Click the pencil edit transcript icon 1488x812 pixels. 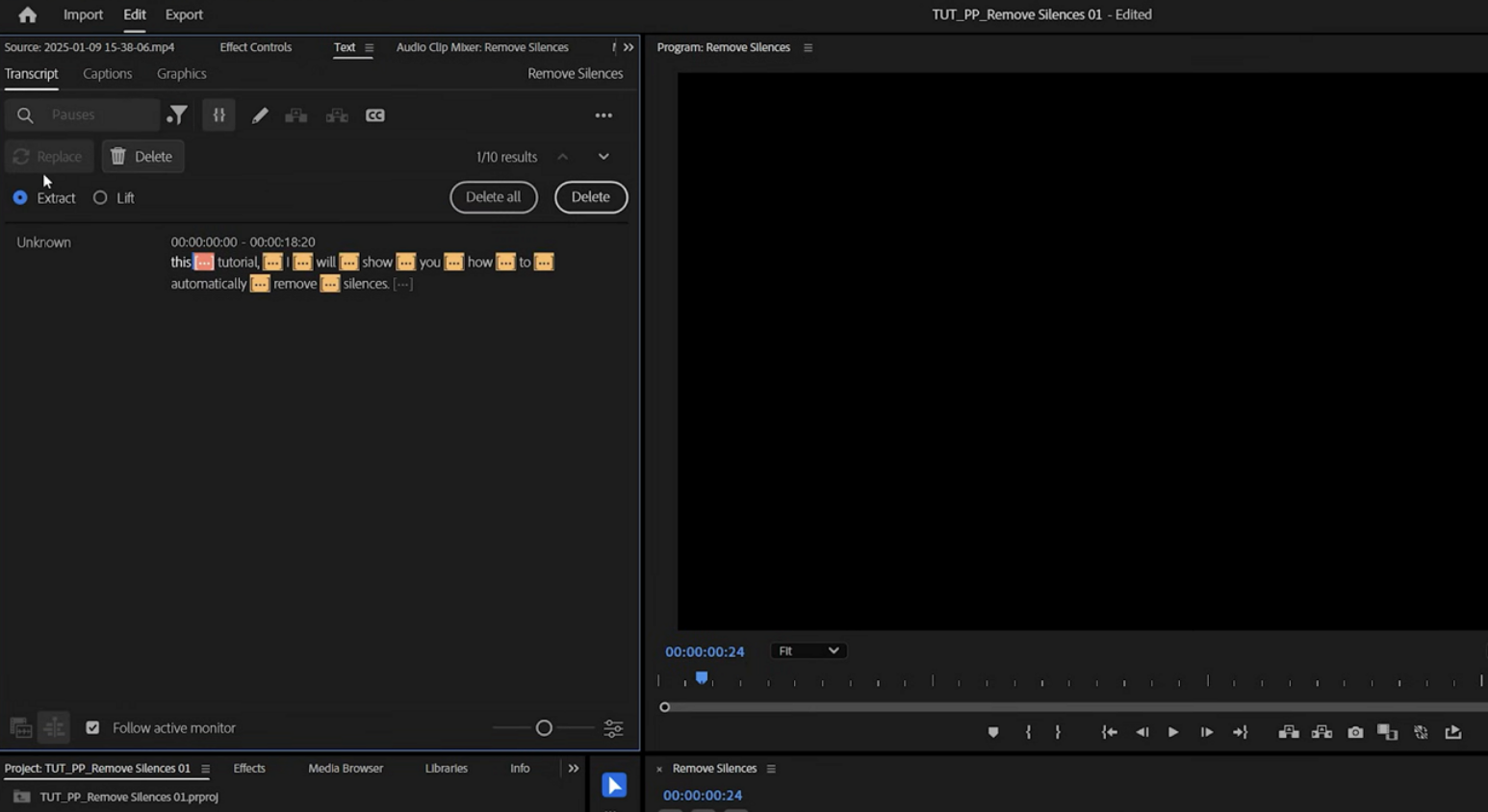coord(260,115)
